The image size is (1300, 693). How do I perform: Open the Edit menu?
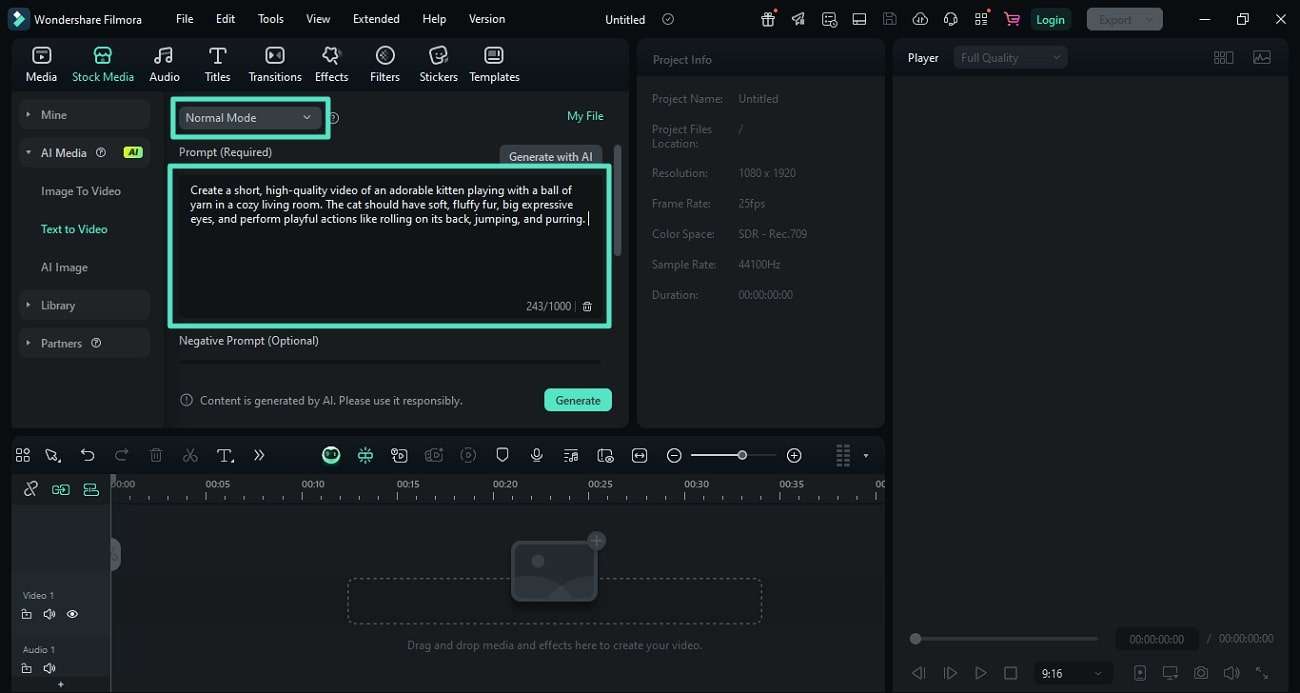click(226, 19)
